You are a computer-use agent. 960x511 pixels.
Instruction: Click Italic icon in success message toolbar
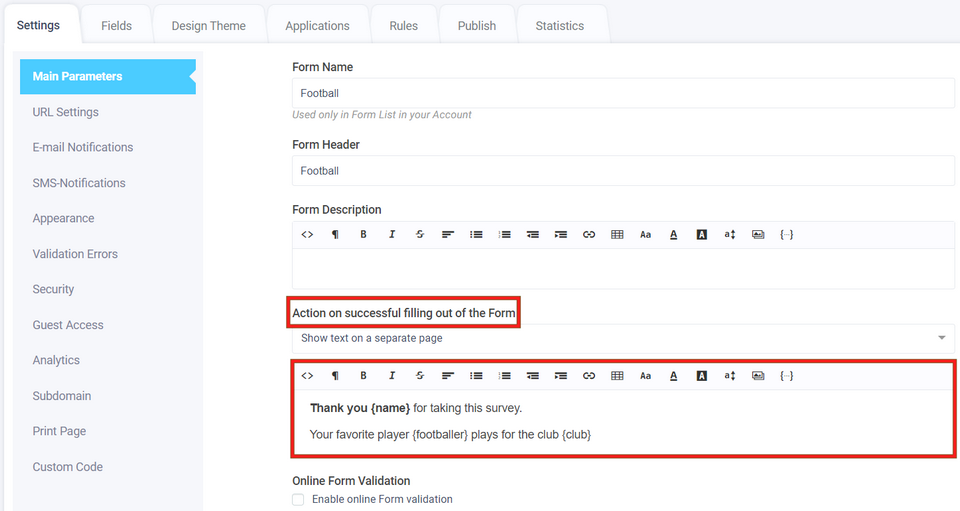(392, 376)
